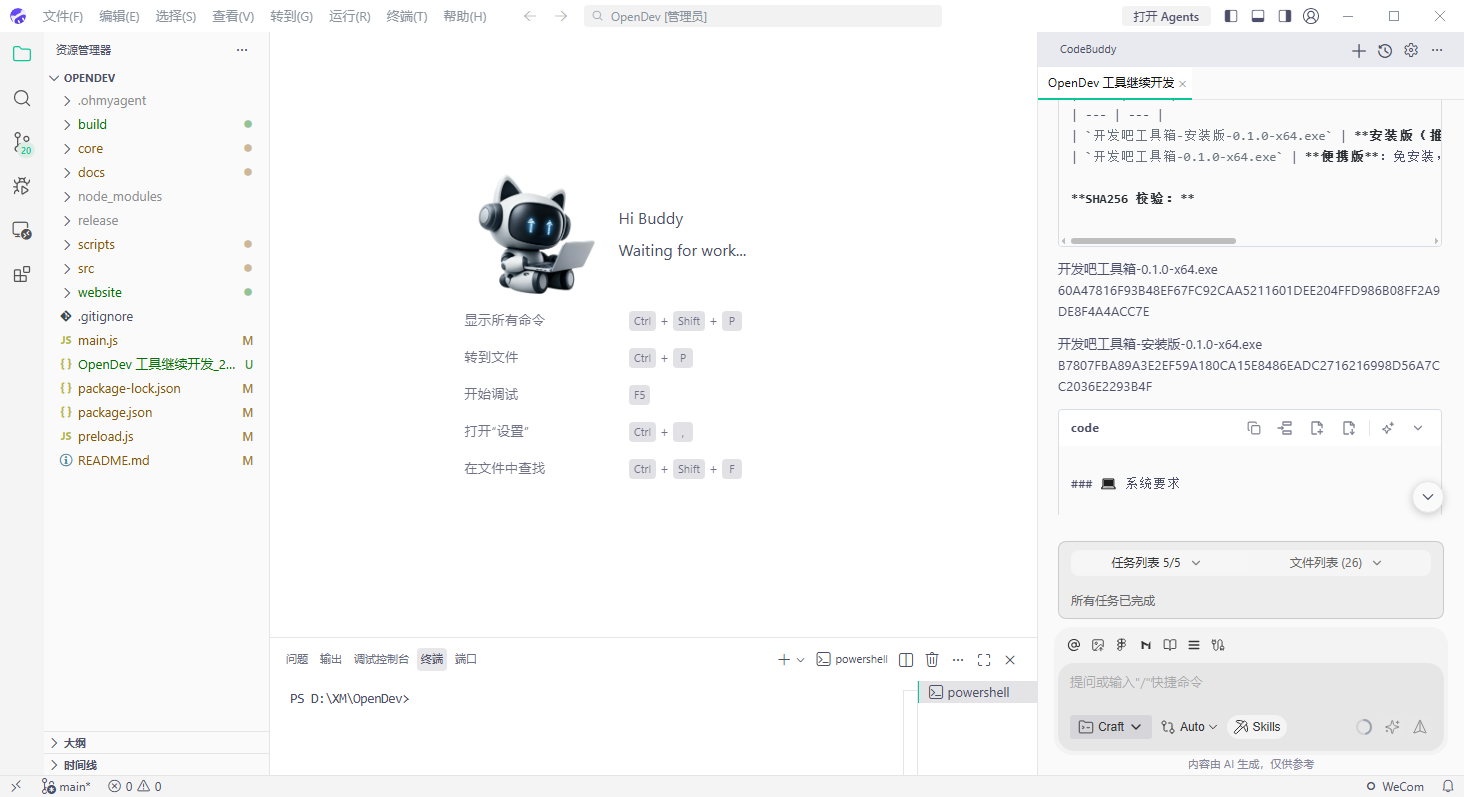Open the account profile icon in title bar
The height and width of the screenshot is (797, 1464).
pos(1311,16)
